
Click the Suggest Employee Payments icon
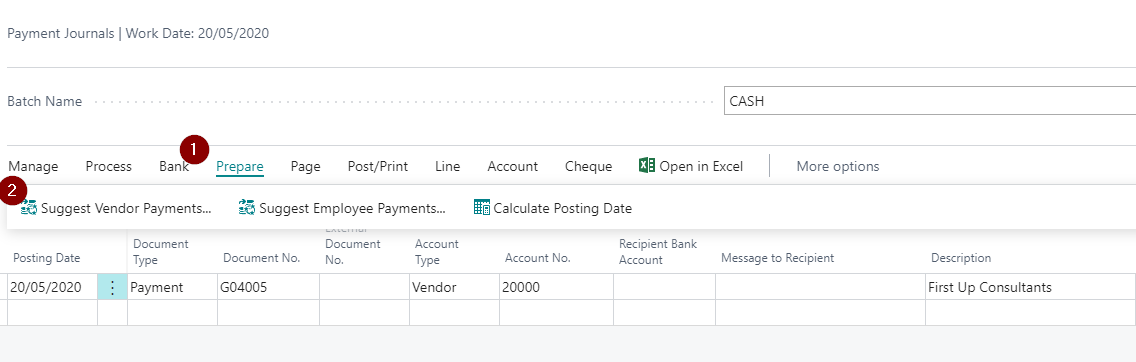pos(246,209)
